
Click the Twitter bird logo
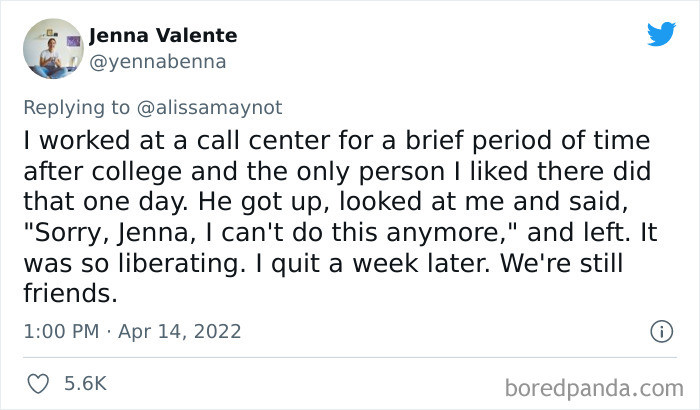pos(661,36)
